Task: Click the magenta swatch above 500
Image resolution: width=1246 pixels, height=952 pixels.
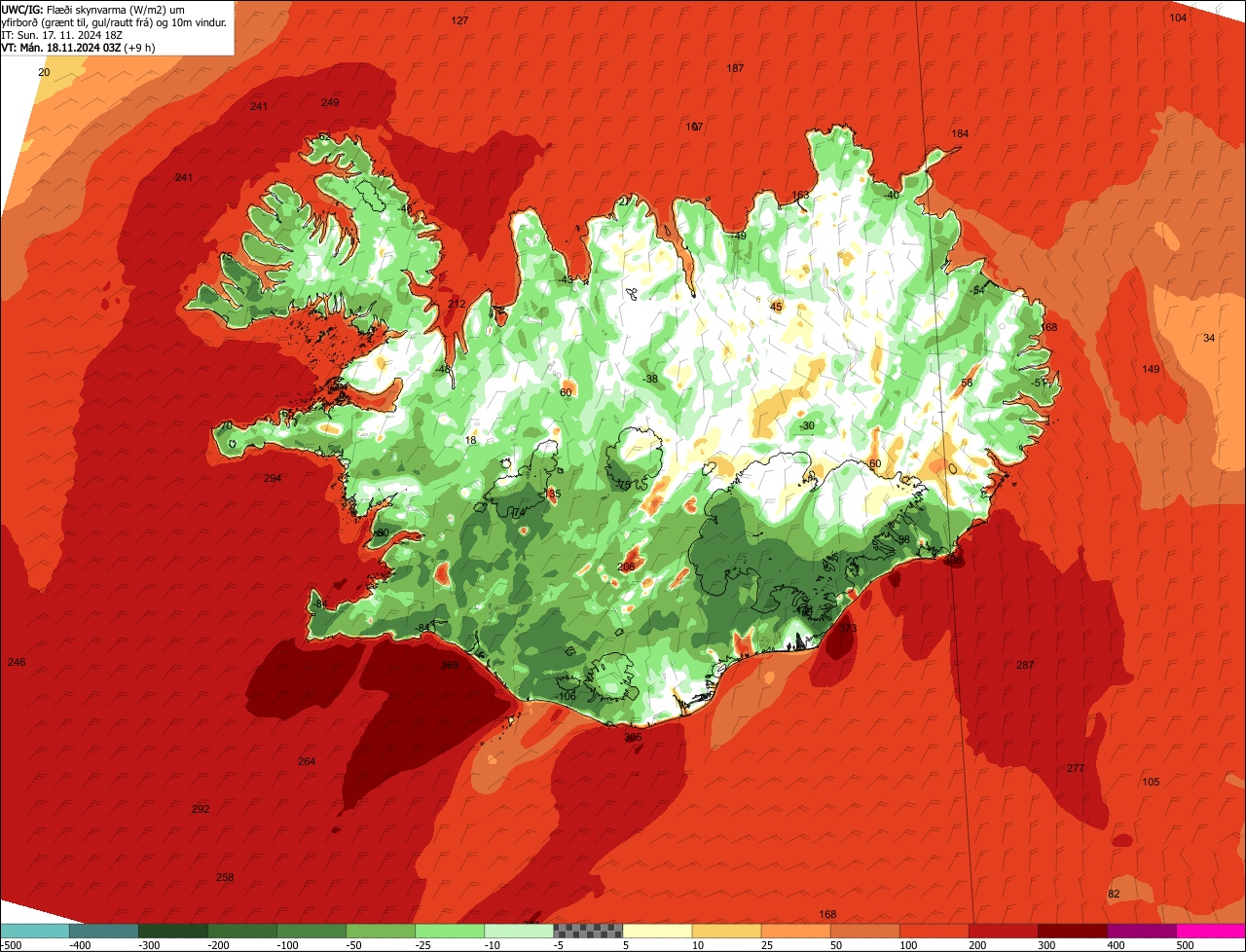Action: coord(1211,931)
